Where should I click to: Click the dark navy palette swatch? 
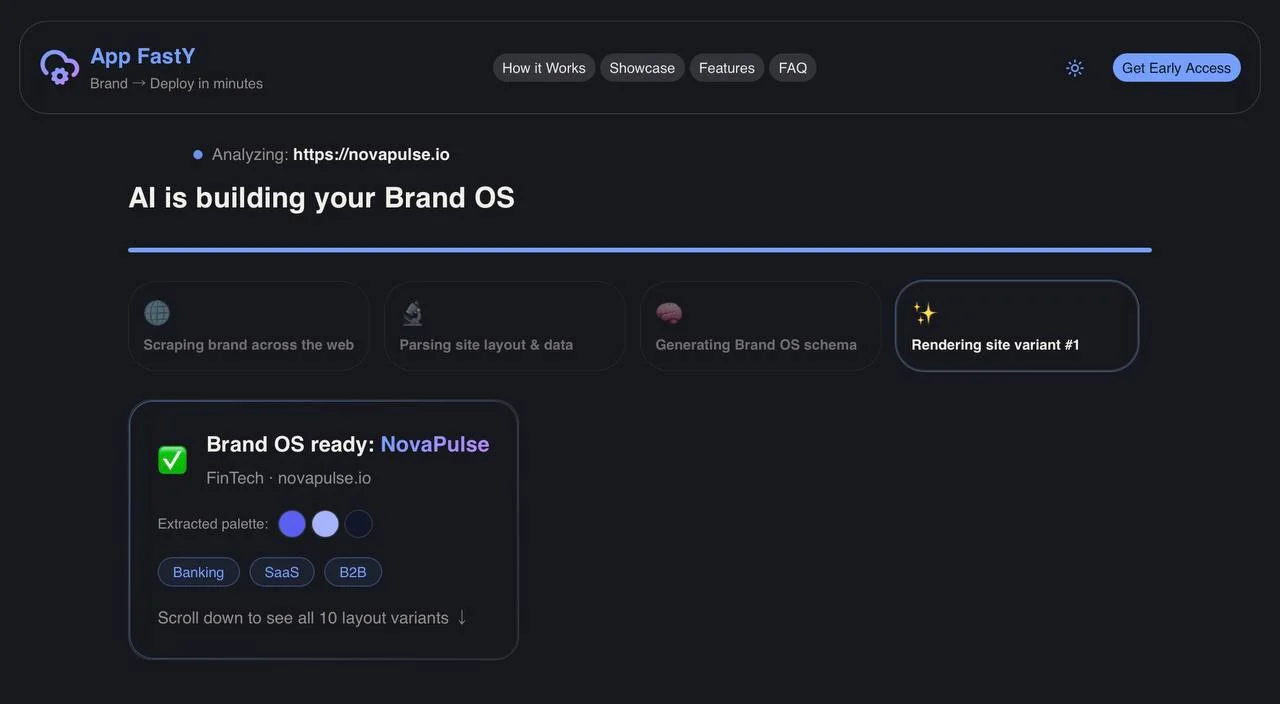(x=358, y=524)
